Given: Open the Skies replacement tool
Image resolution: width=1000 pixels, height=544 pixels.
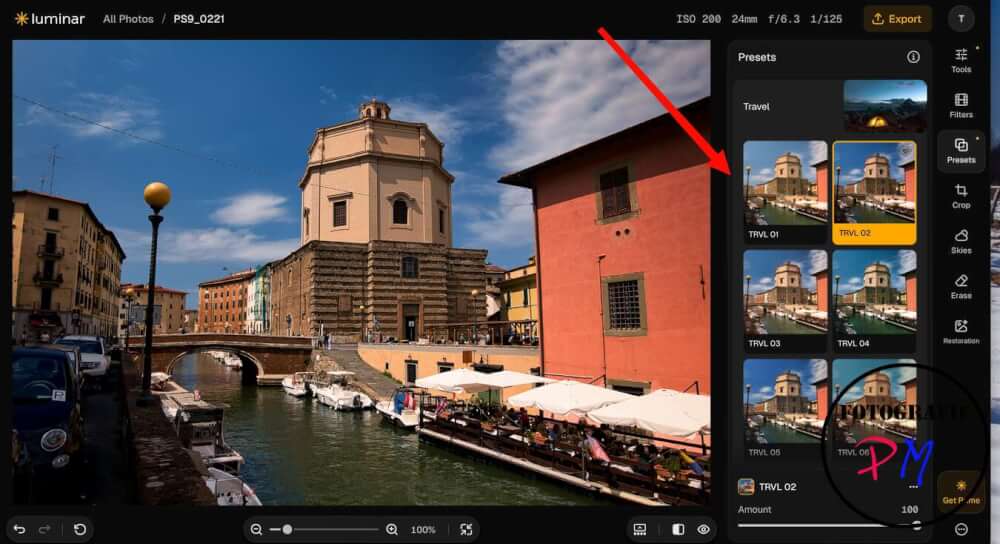Looking at the screenshot, I should [x=960, y=242].
